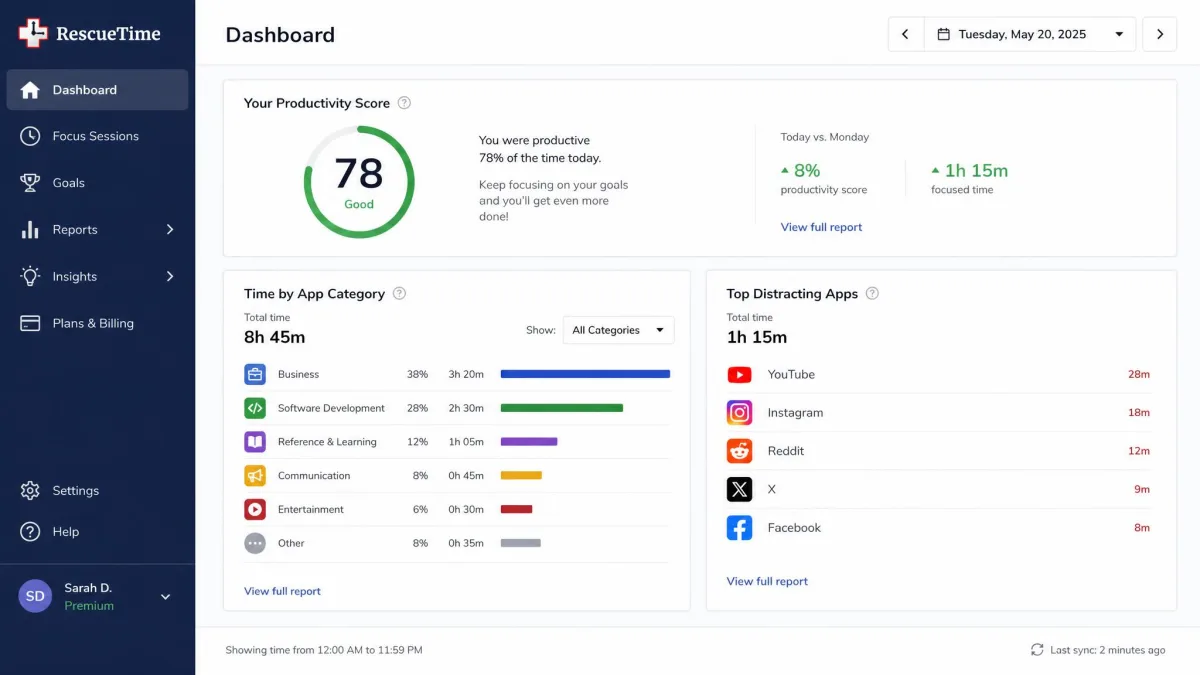
Task: Click the Help question mark icon
Action: click(x=30, y=532)
